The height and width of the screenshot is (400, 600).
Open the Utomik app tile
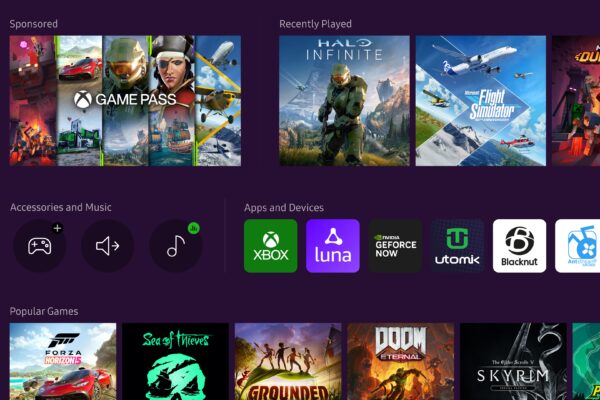point(457,246)
